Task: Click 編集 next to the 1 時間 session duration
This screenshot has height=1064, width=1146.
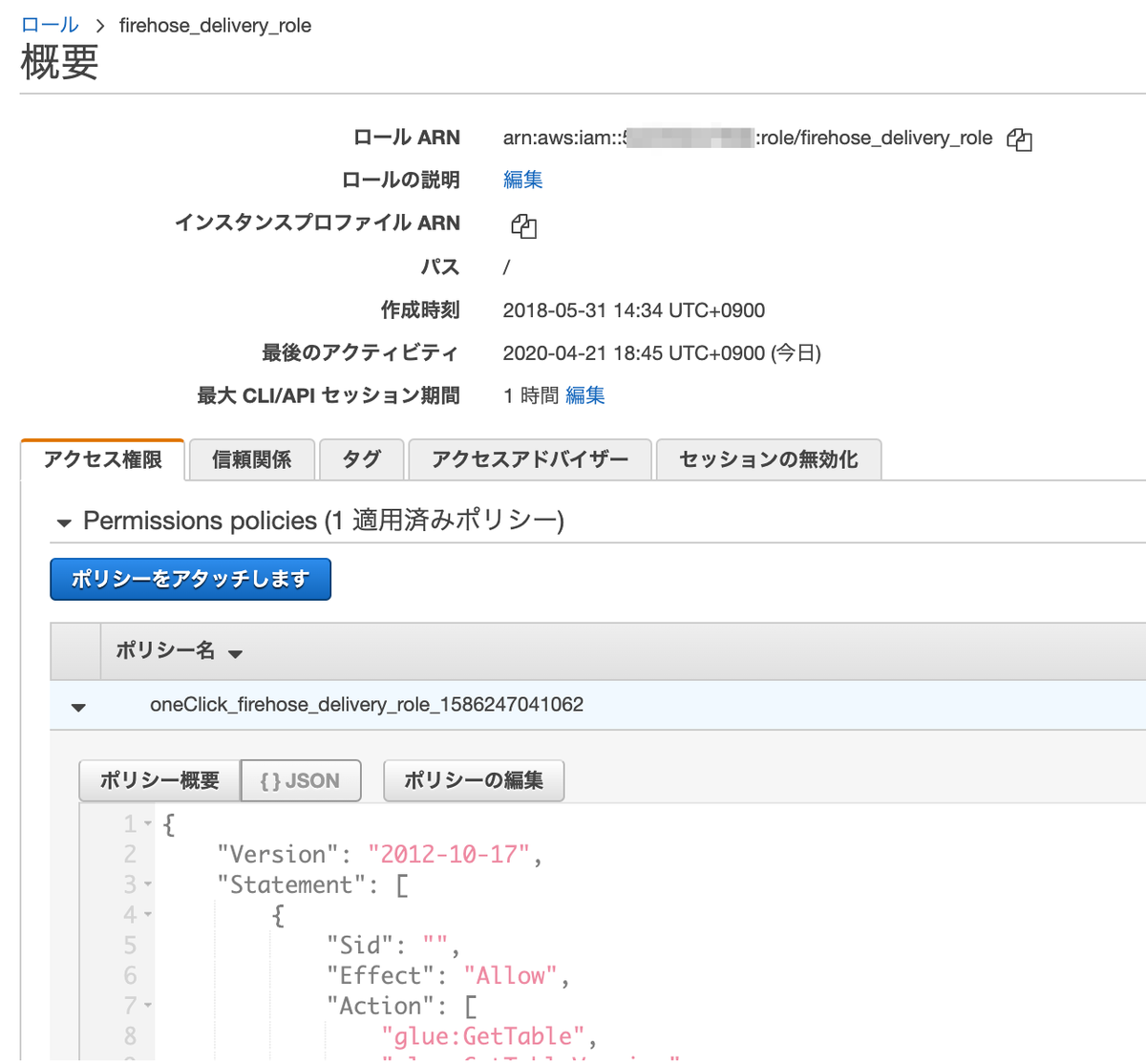Action: coord(584,395)
